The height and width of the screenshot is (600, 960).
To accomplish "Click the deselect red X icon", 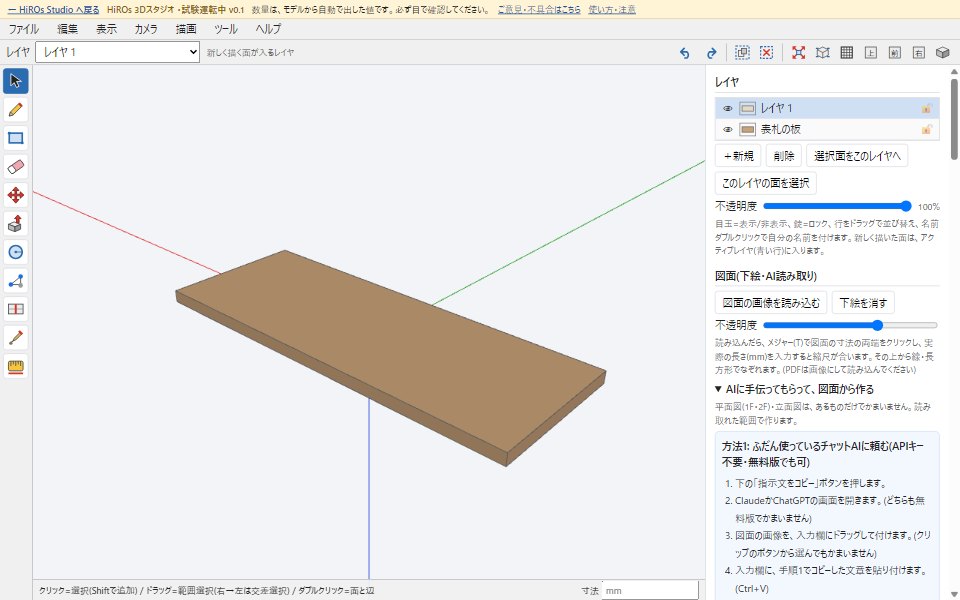I will pos(767,53).
